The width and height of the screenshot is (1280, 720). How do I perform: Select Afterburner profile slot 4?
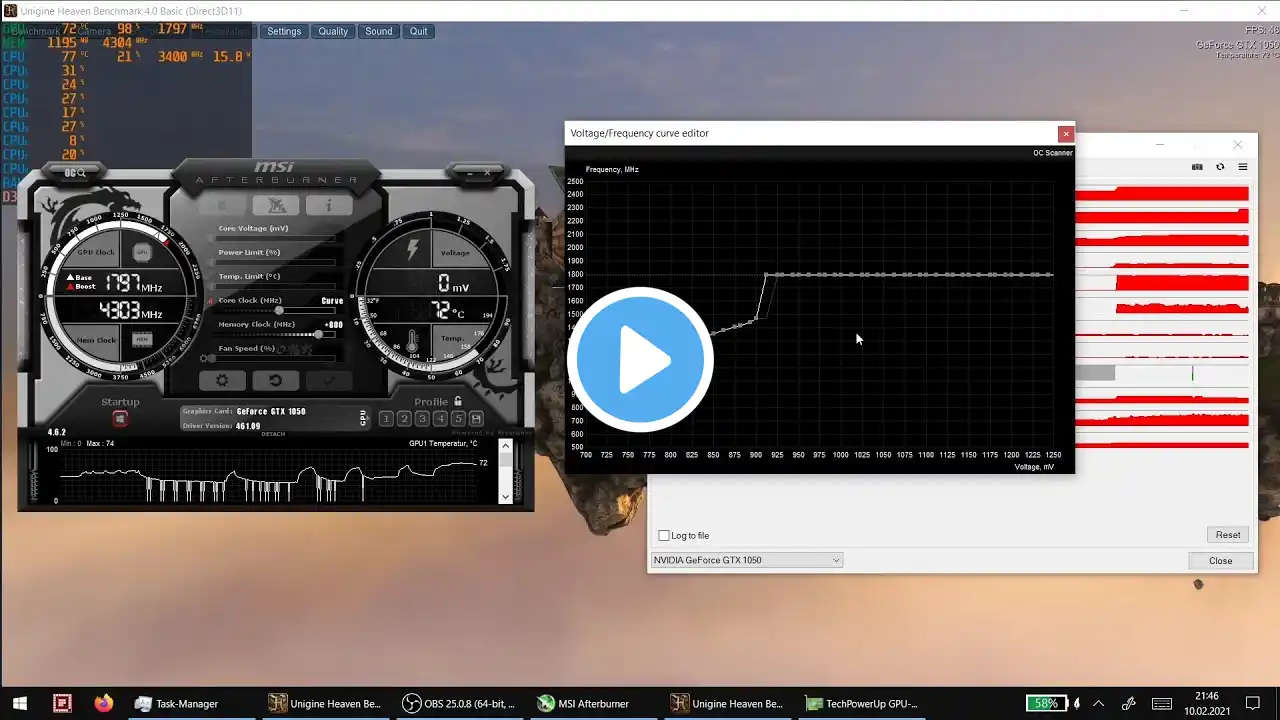click(x=440, y=418)
